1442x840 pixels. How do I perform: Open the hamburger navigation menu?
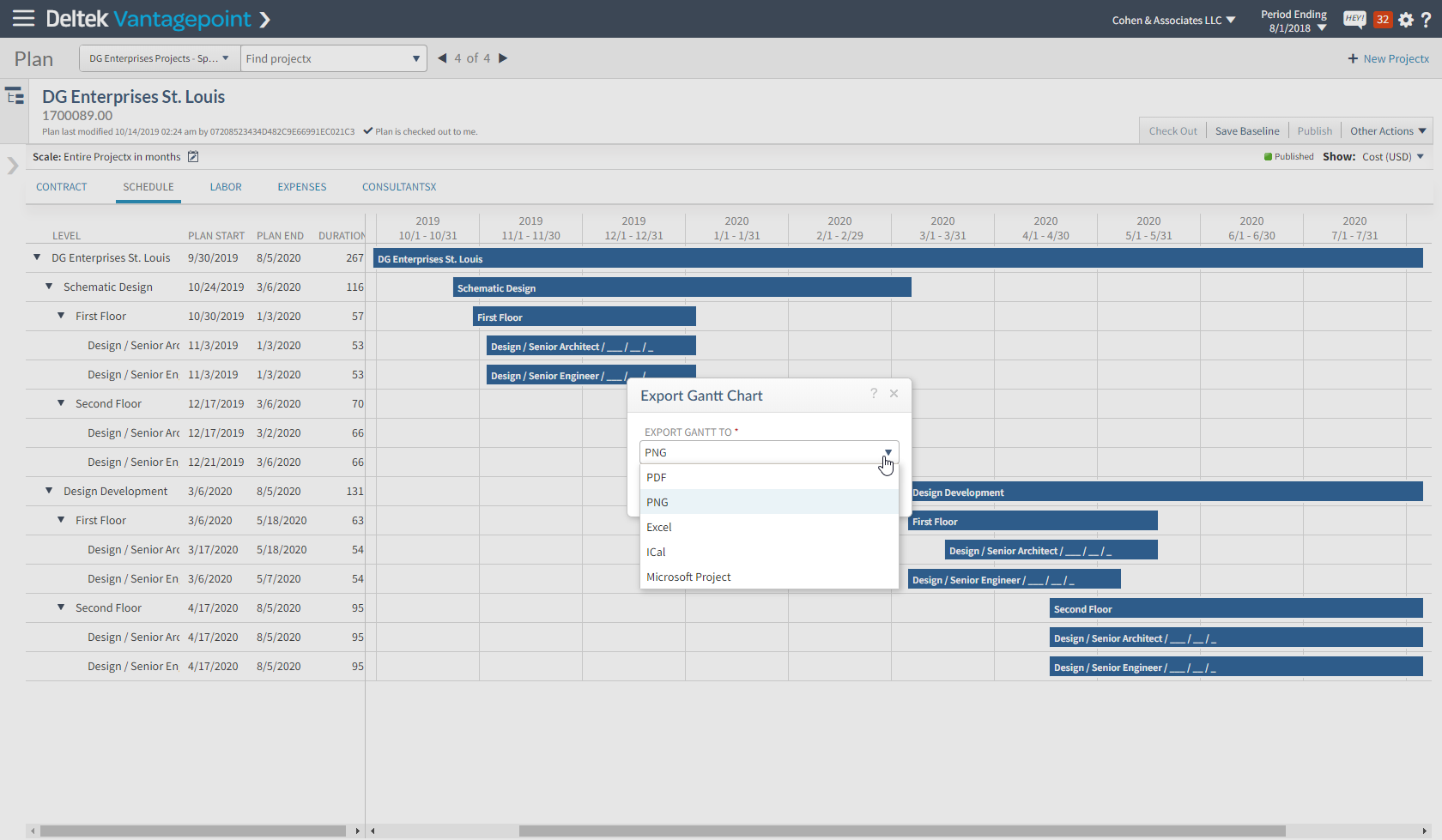pyautogui.click(x=23, y=18)
